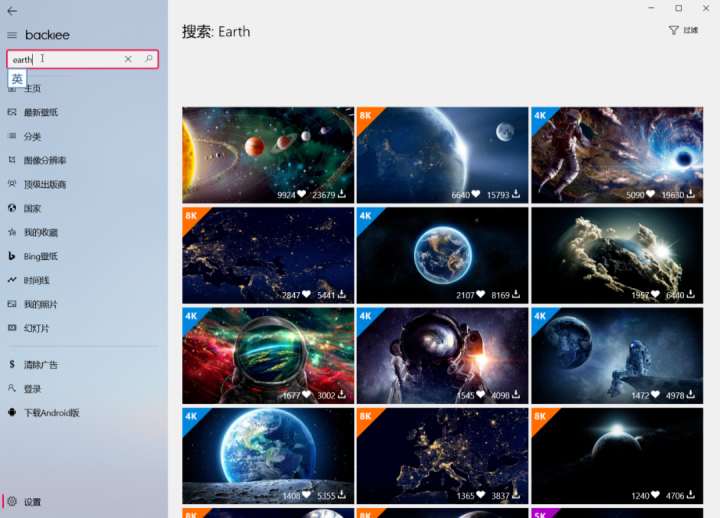Open the 4K Earth from moon surface wallpaper
Image resolution: width=720 pixels, height=518 pixels.
point(268,456)
